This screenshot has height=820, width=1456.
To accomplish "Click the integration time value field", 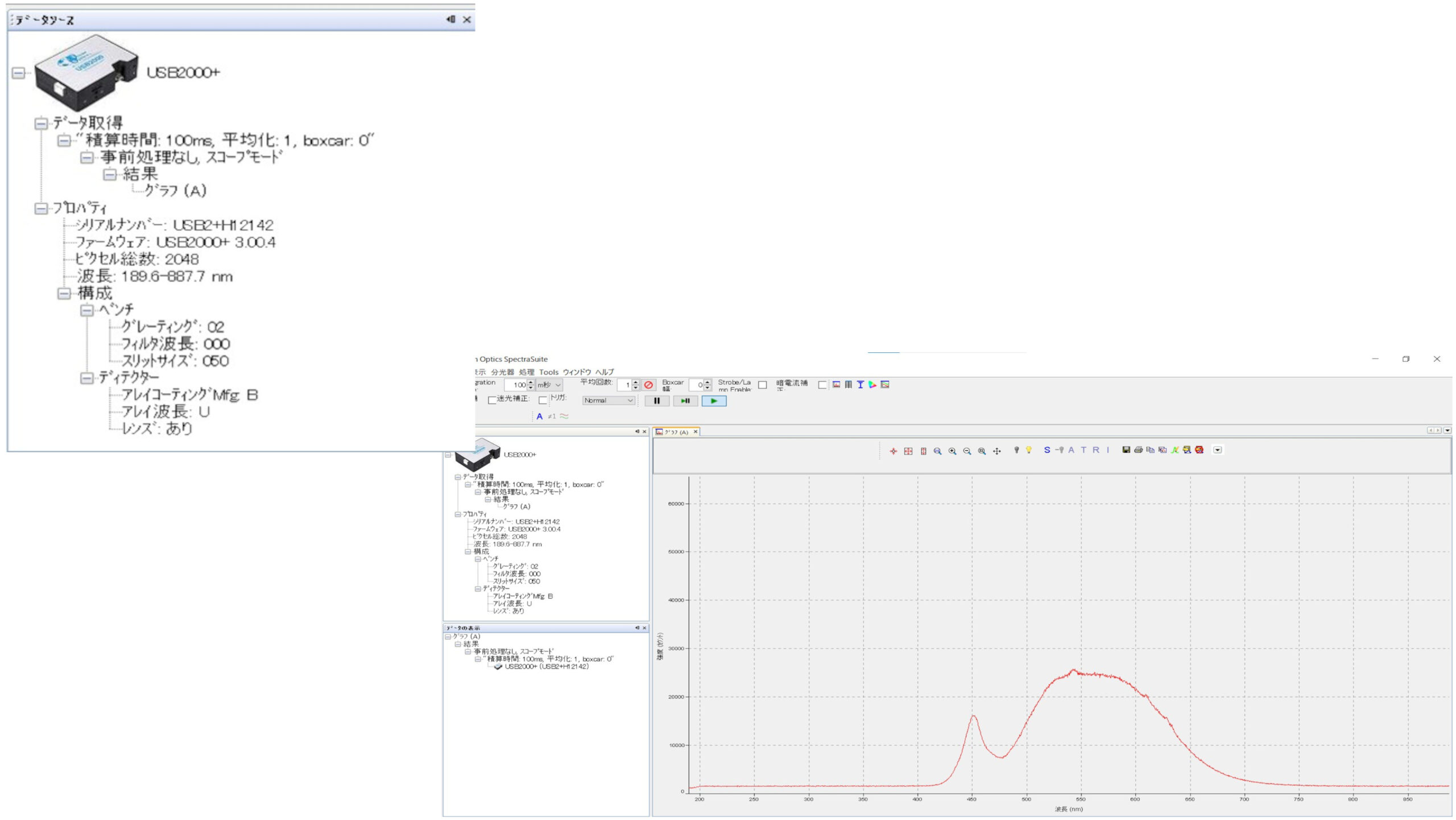I will point(516,385).
